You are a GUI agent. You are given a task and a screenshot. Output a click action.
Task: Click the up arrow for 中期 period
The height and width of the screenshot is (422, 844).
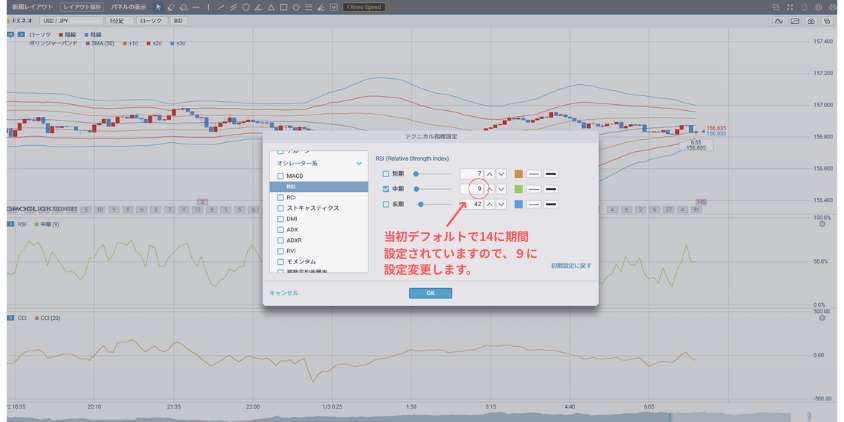(490, 188)
